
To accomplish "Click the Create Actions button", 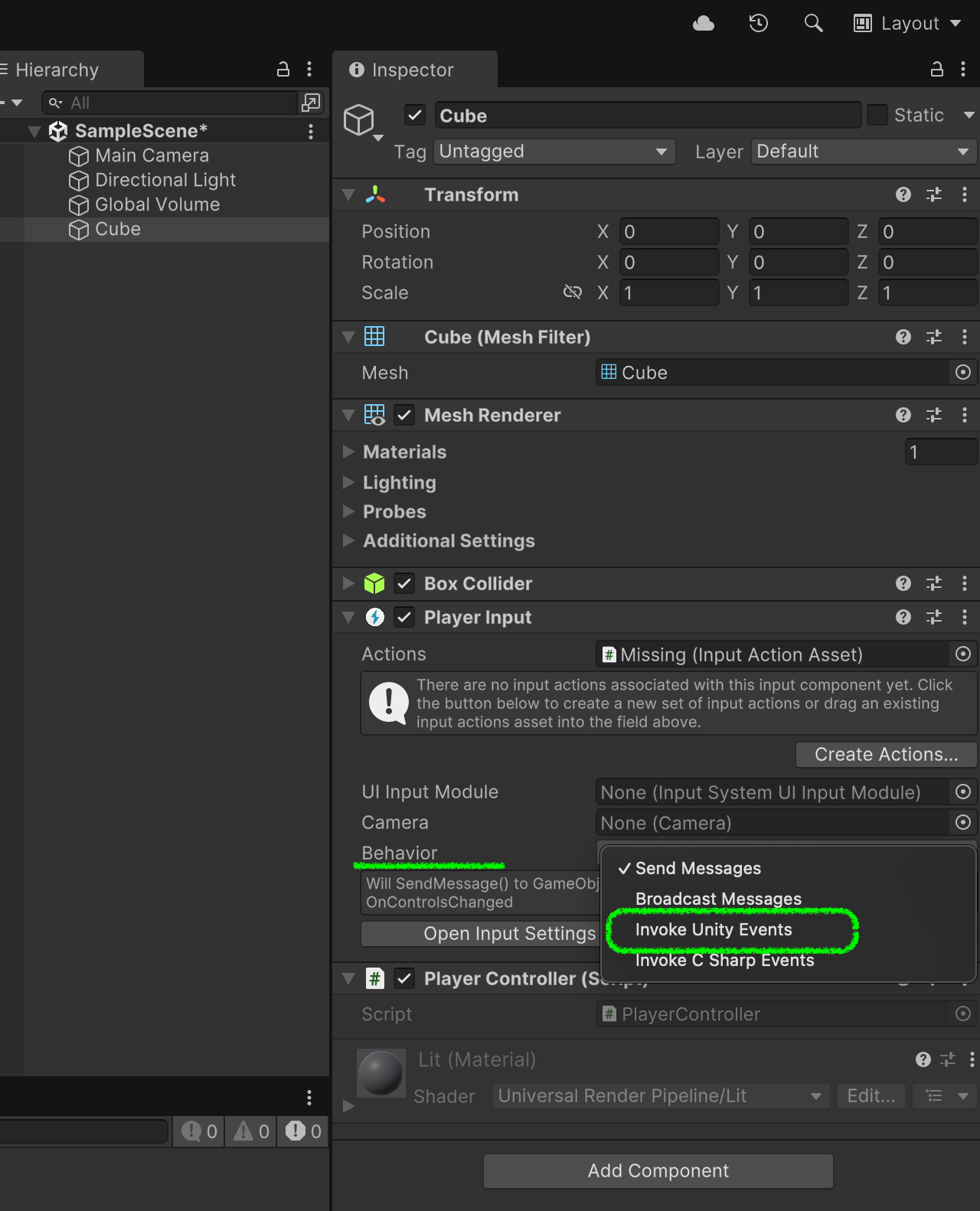I will 887,754.
